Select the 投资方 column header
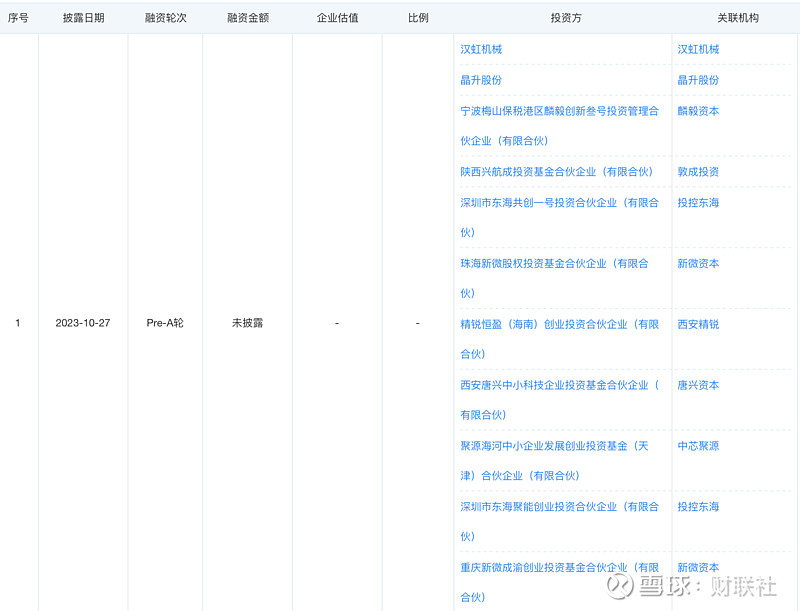 [566, 18]
